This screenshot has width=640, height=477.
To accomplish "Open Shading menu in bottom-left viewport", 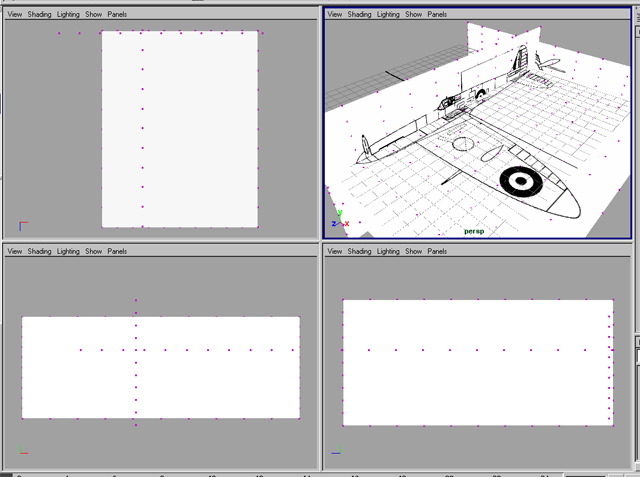I will point(40,251).
